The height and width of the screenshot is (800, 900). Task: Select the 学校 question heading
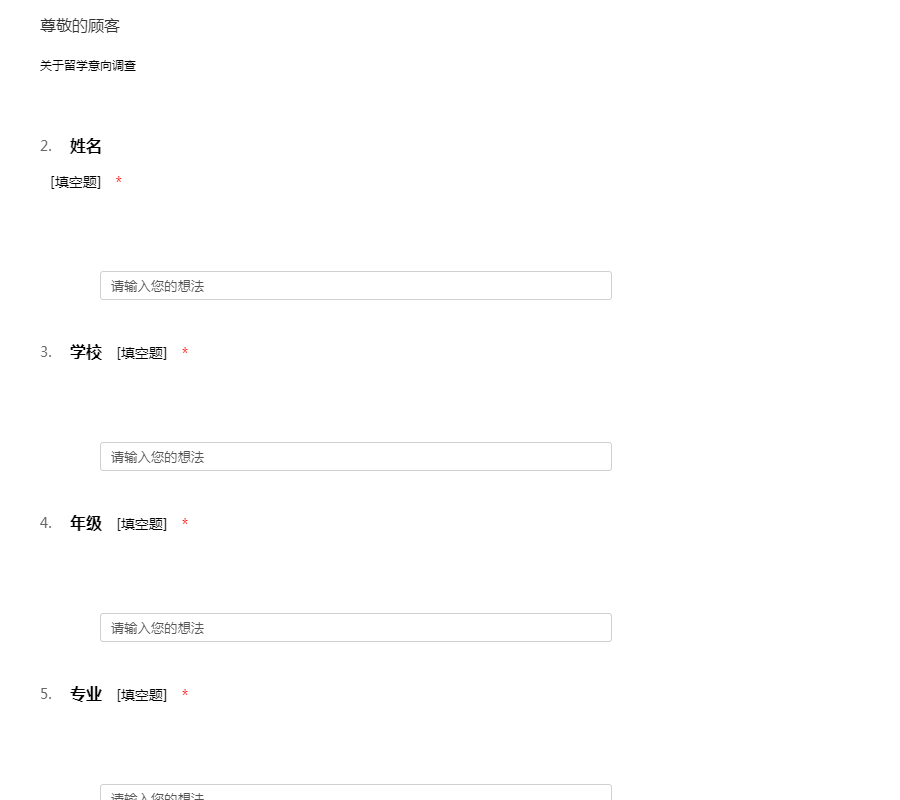(x=86, y=352)
